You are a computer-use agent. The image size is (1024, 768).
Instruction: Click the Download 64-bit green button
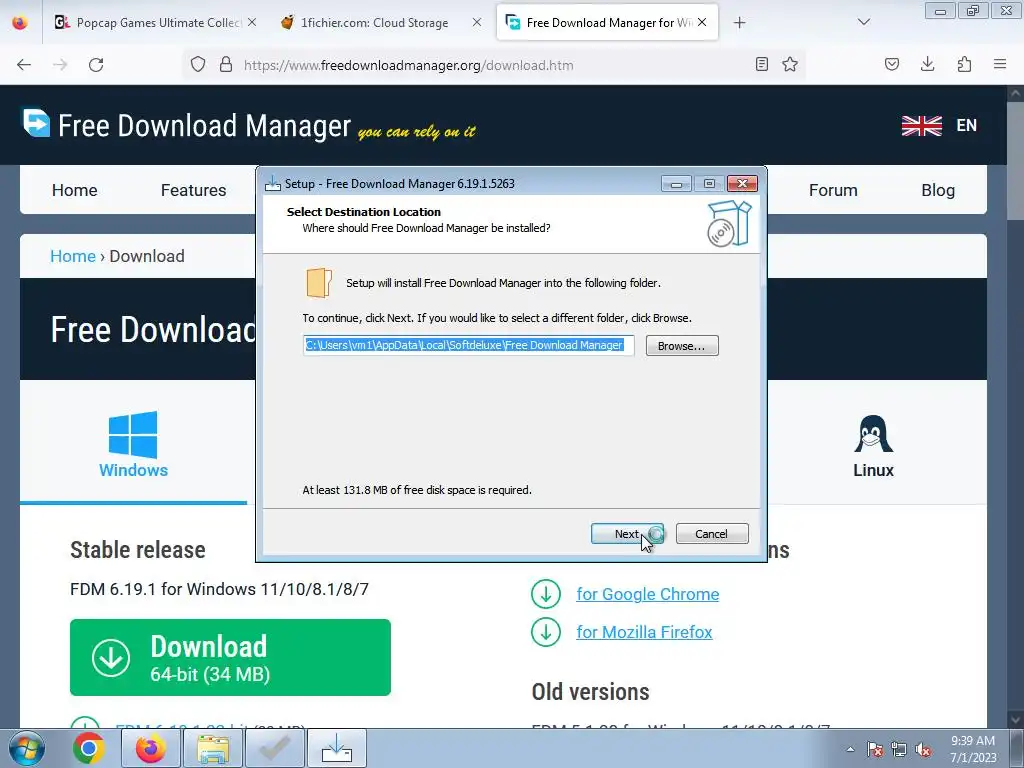(x=230, y=657)
